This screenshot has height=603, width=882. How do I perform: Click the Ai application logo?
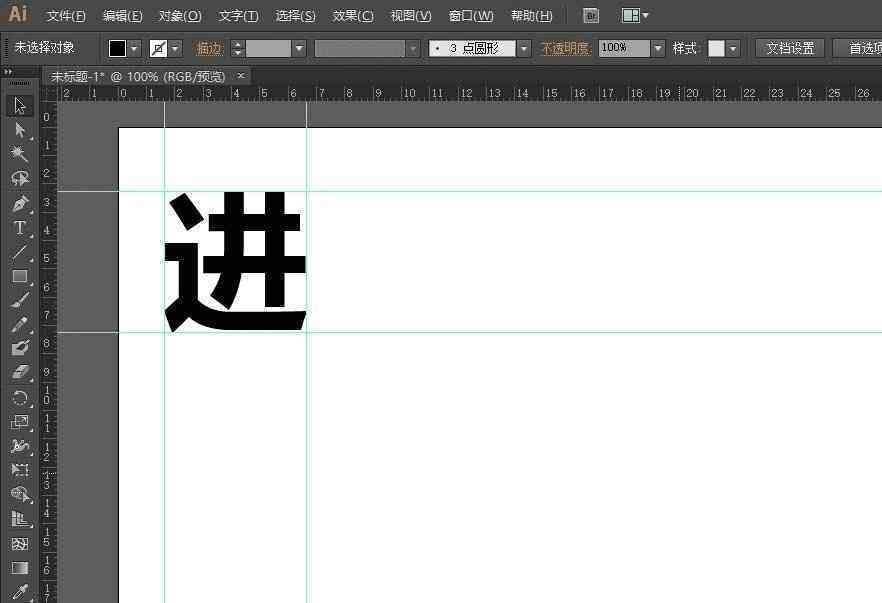17,13
